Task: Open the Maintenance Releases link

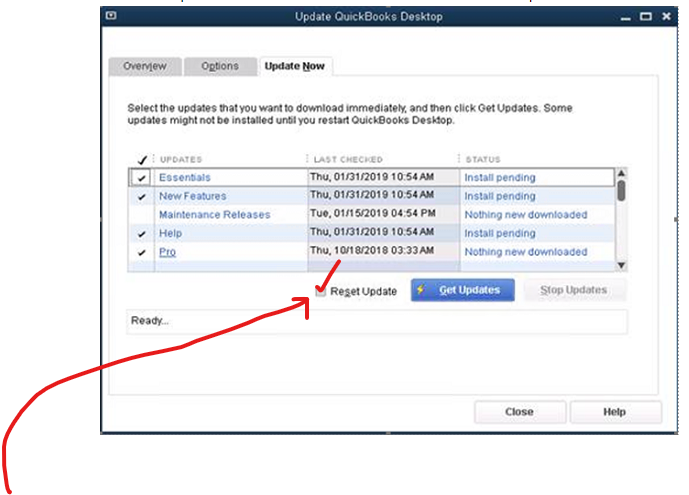Action: click(214, 214)
